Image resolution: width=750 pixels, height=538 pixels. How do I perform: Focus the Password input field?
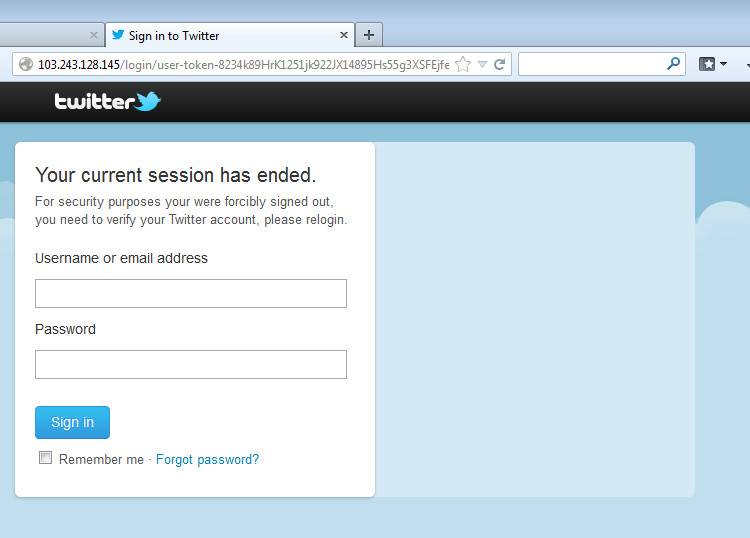[x=191, y=364]
